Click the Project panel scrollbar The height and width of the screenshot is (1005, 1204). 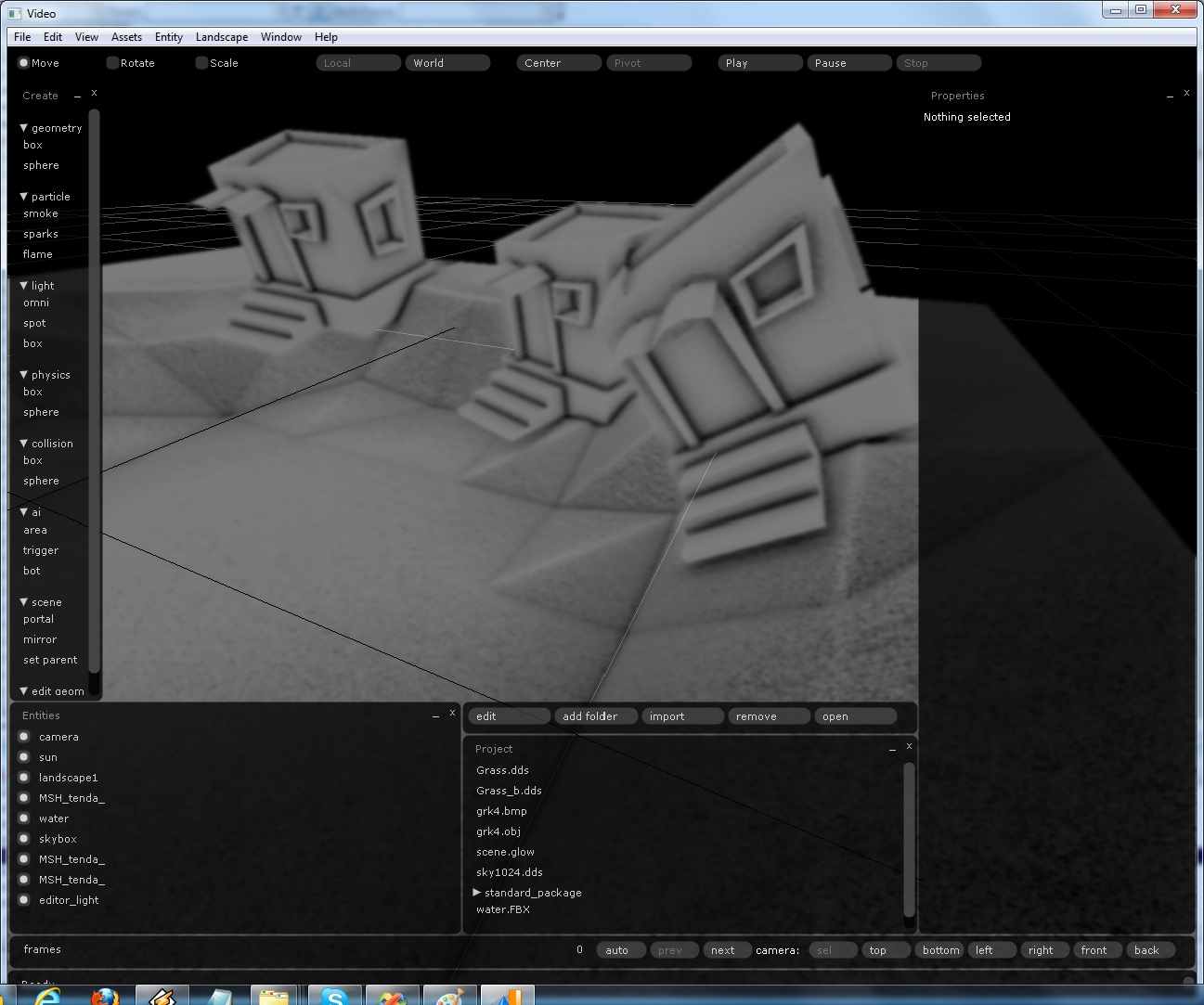[x=909, y=840]
